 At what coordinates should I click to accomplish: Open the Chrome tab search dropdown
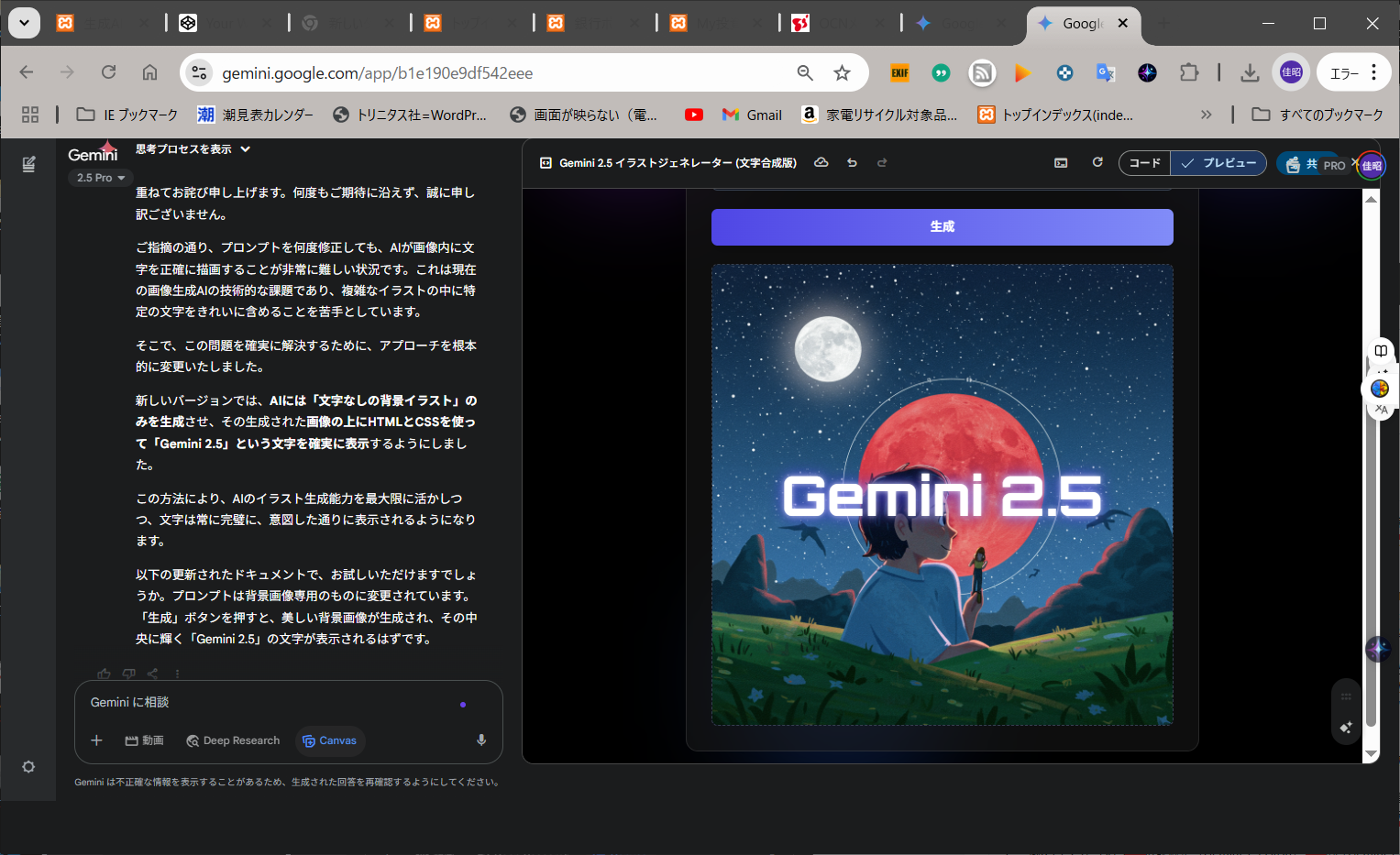coord(25,23)
